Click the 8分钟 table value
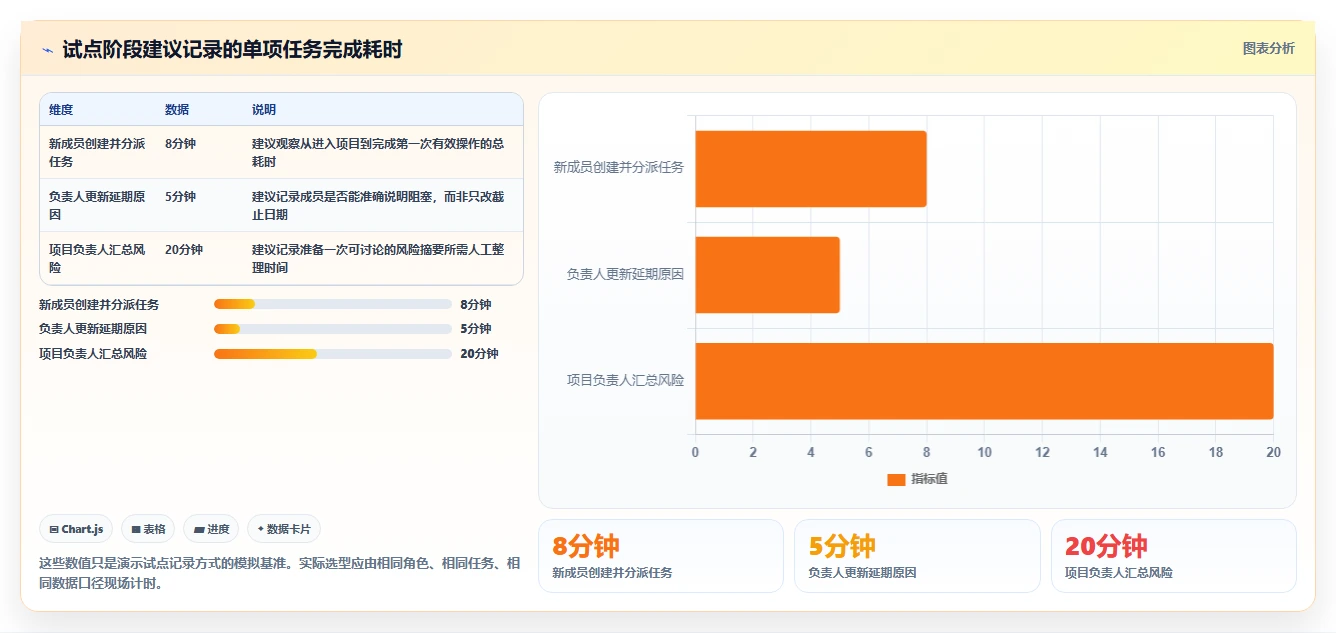Screen dimensions: 1336x633 click(x=180, y=144)
